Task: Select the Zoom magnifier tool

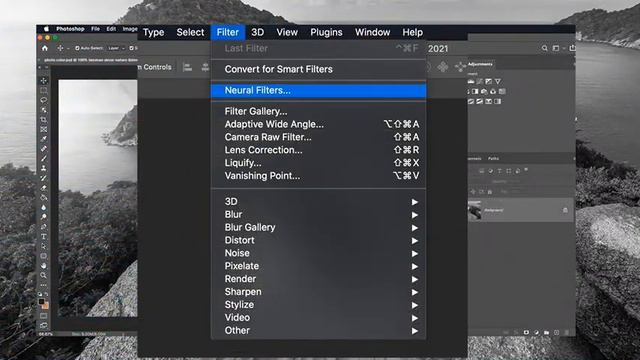Action: [44, 276]
